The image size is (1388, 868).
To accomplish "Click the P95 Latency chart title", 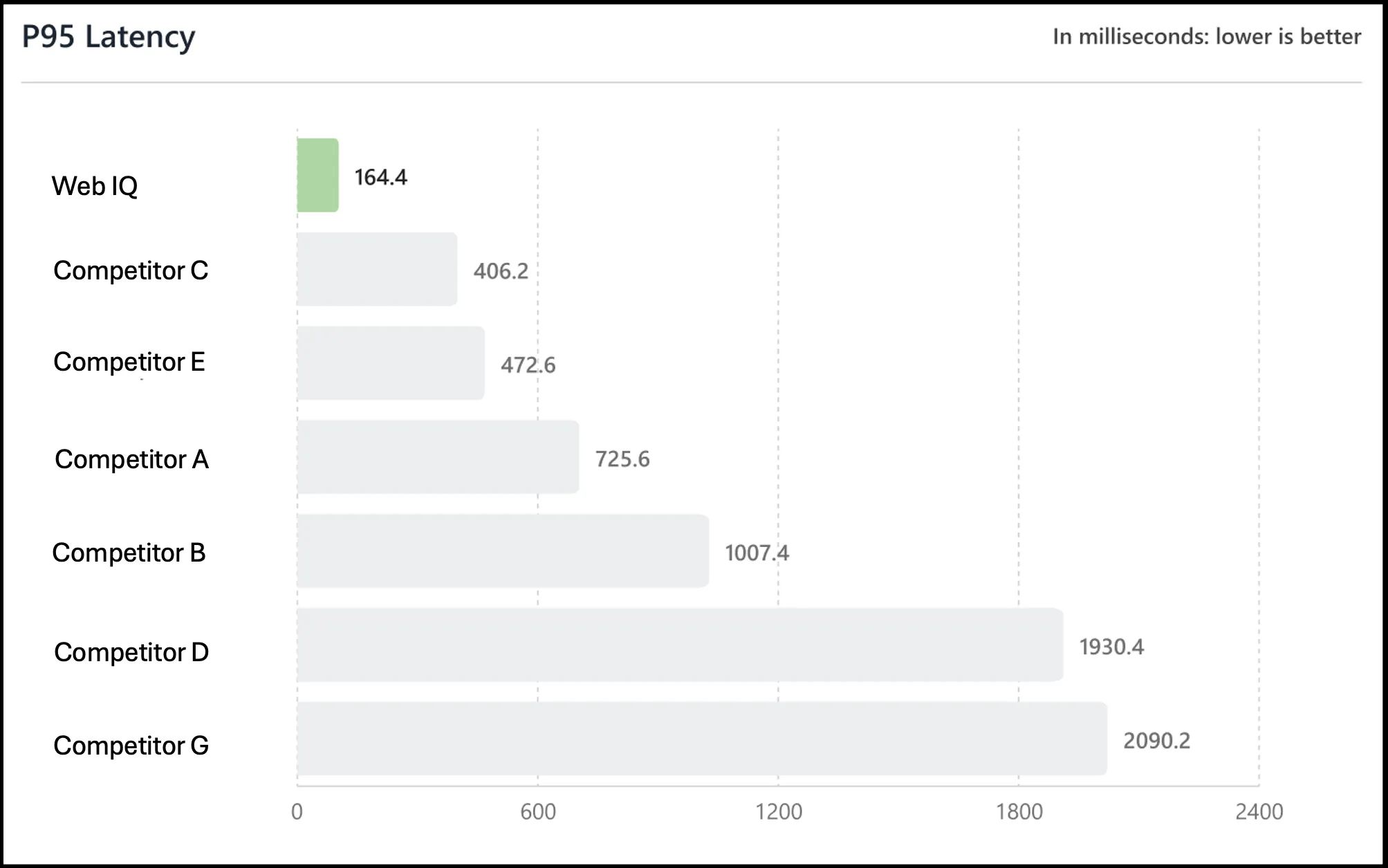I will (x=109, y=37).
